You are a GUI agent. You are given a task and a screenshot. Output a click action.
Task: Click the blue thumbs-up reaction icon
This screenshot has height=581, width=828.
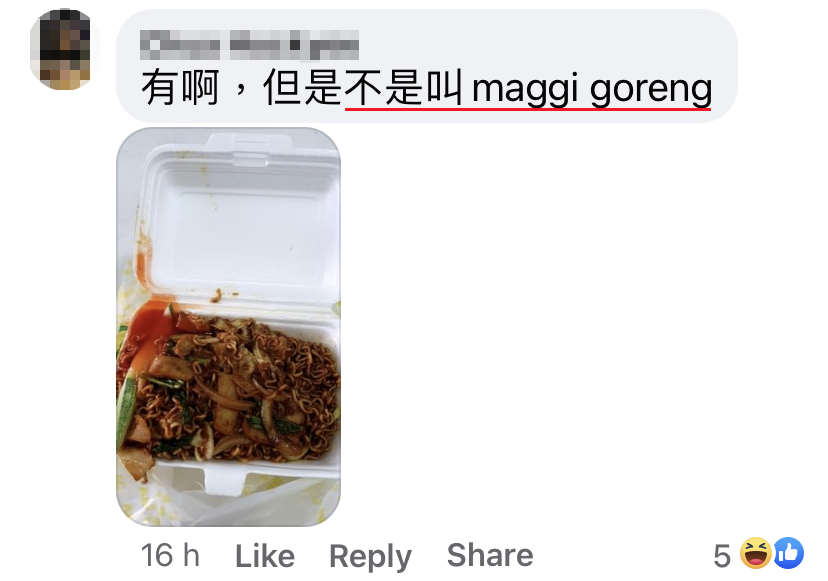tap(789, 554)
